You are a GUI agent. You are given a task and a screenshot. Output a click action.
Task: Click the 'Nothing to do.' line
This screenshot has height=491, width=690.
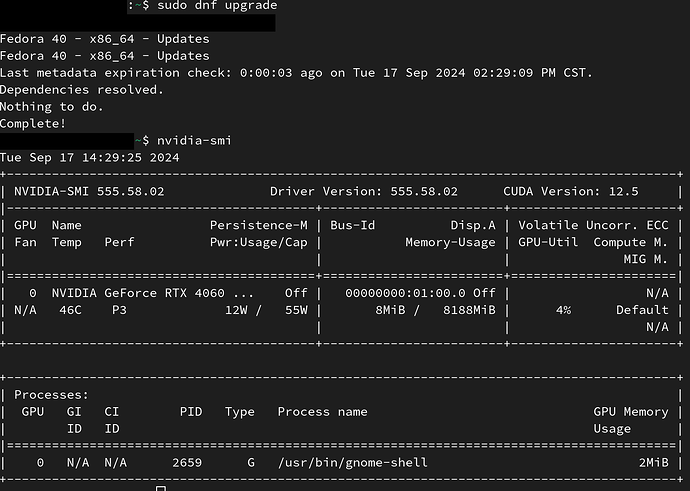51,106
